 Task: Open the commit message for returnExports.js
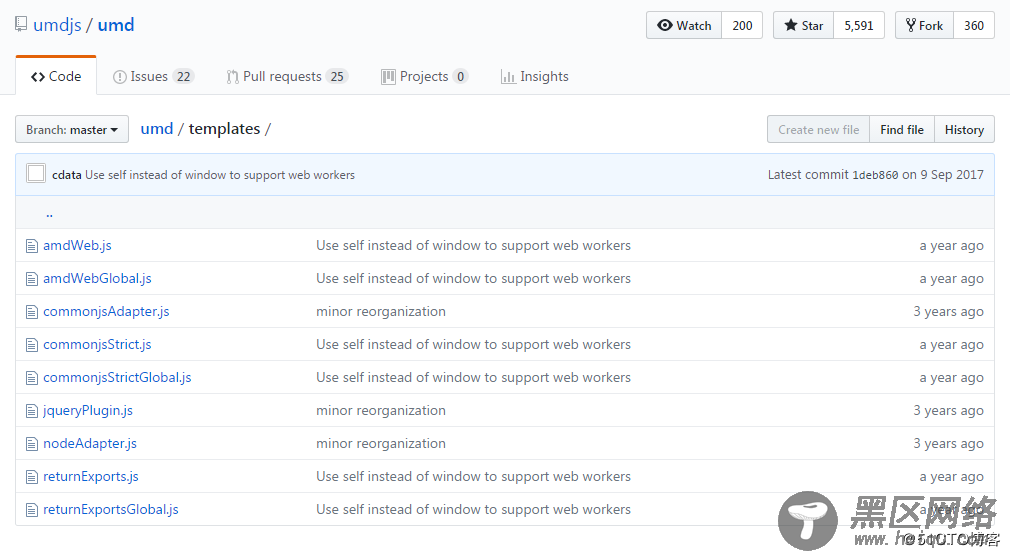(473, 477)
